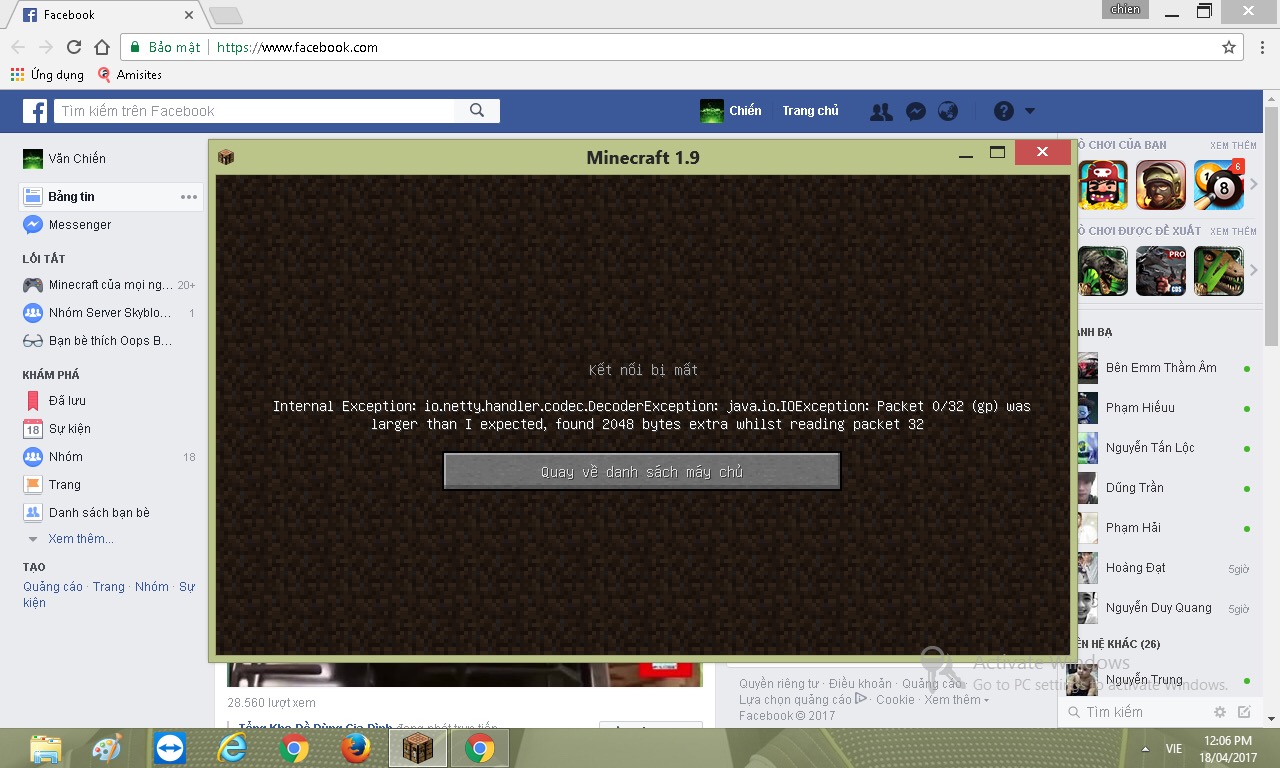
Task: Open a new browser tab
Action: coord(225,15)
